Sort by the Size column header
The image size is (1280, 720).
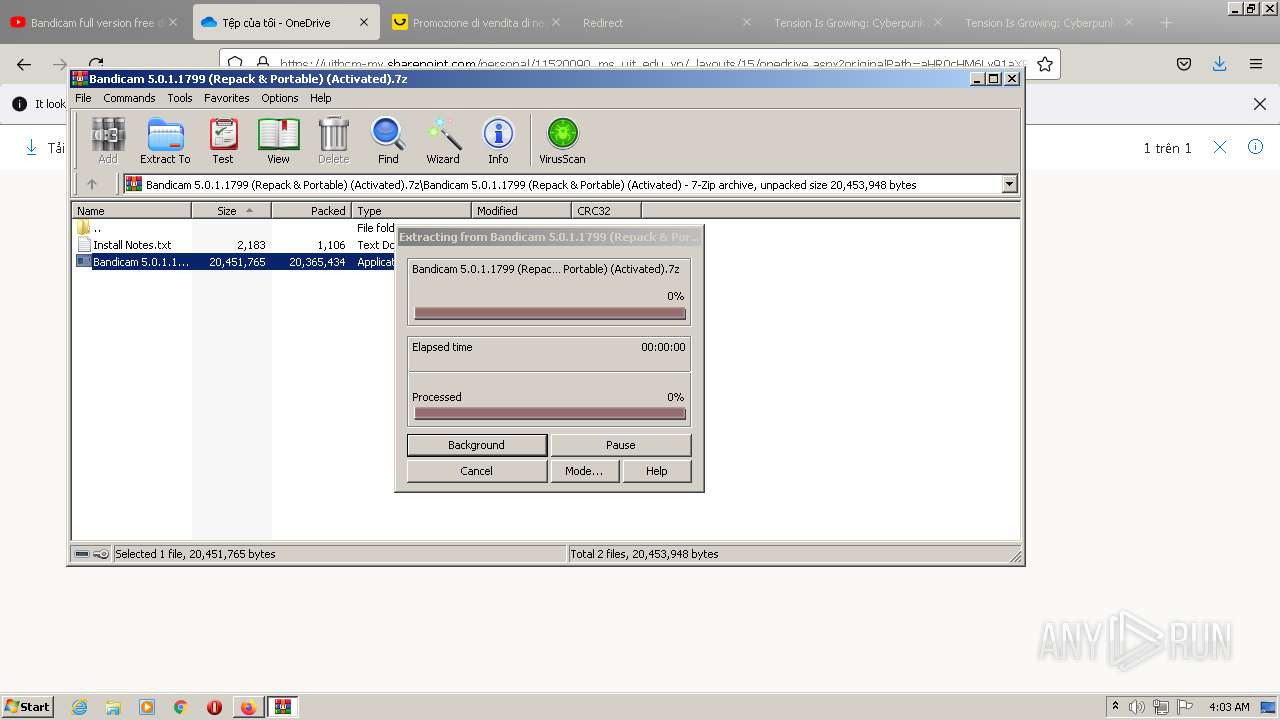231,210
